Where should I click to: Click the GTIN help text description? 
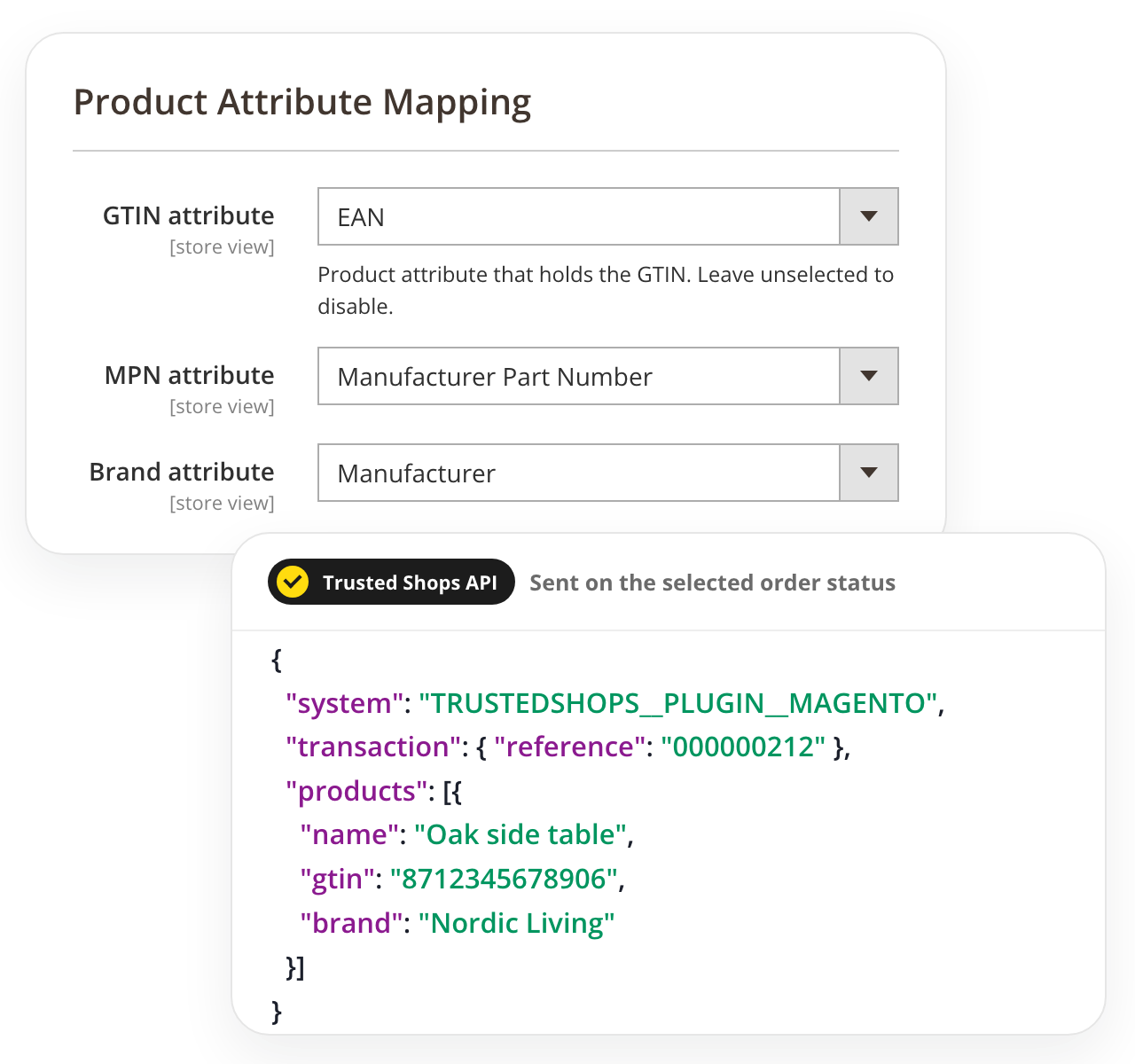coord(606,290)
